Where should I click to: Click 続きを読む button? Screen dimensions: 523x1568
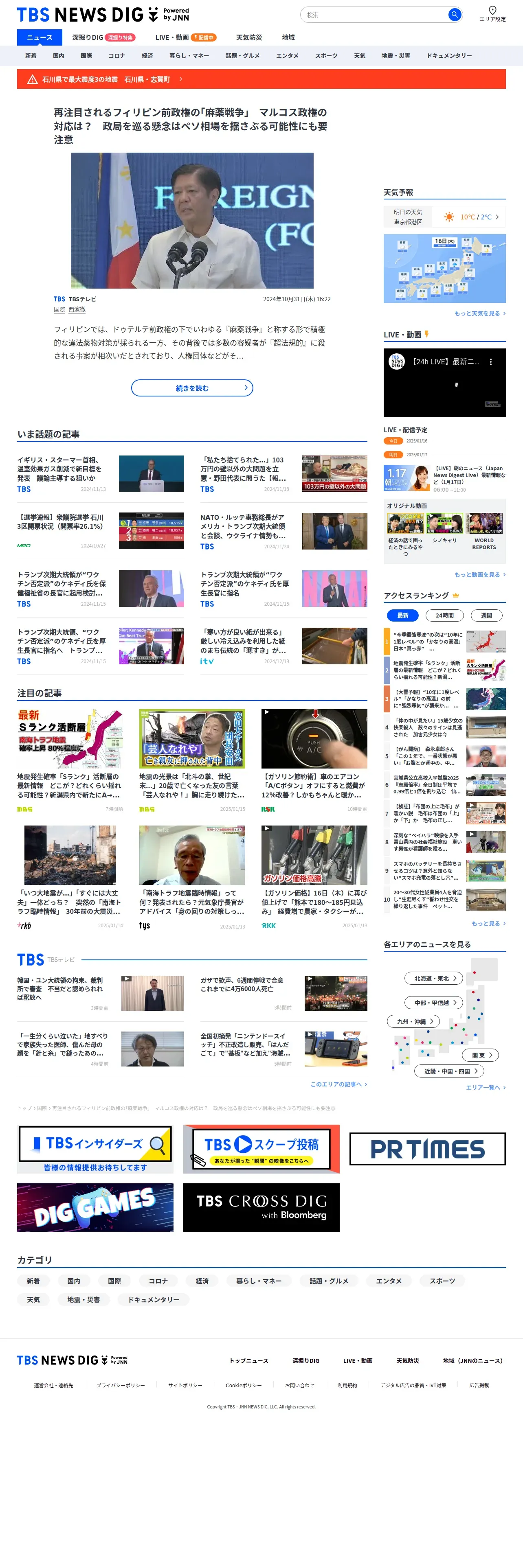point(192,388)
